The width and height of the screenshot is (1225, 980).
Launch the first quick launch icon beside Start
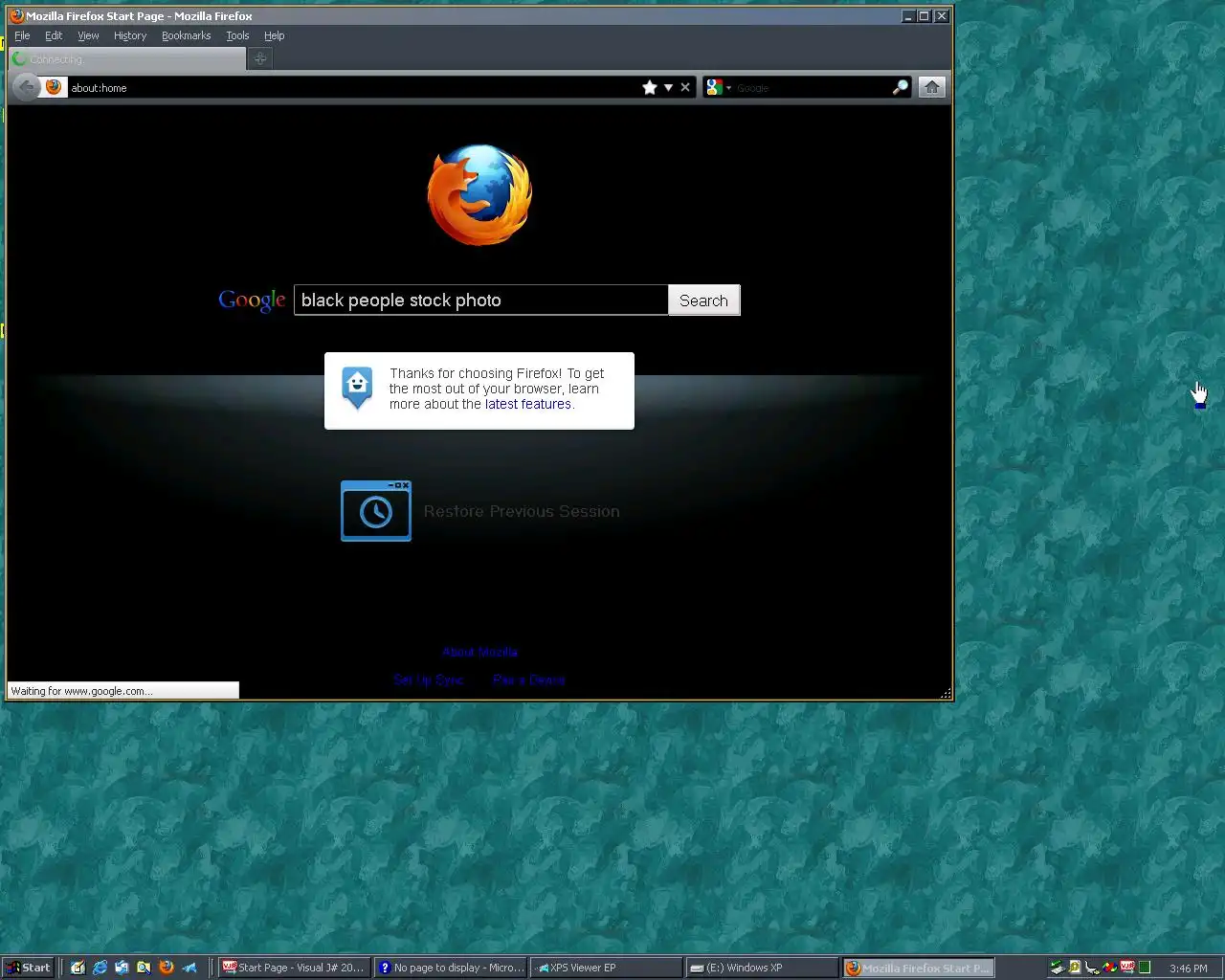[78, 968]
